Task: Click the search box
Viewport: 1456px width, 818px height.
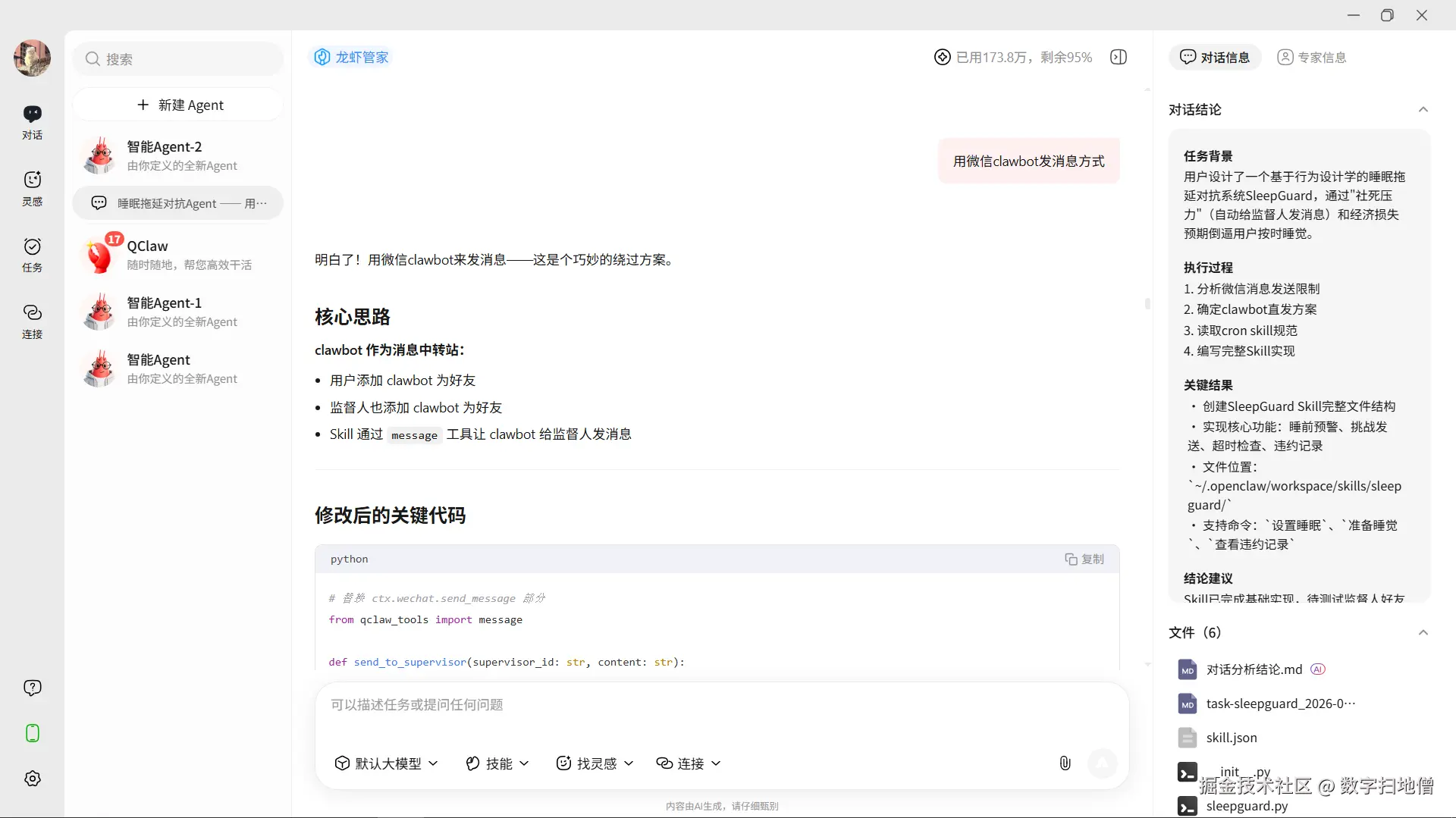Action: pos(179,58)
